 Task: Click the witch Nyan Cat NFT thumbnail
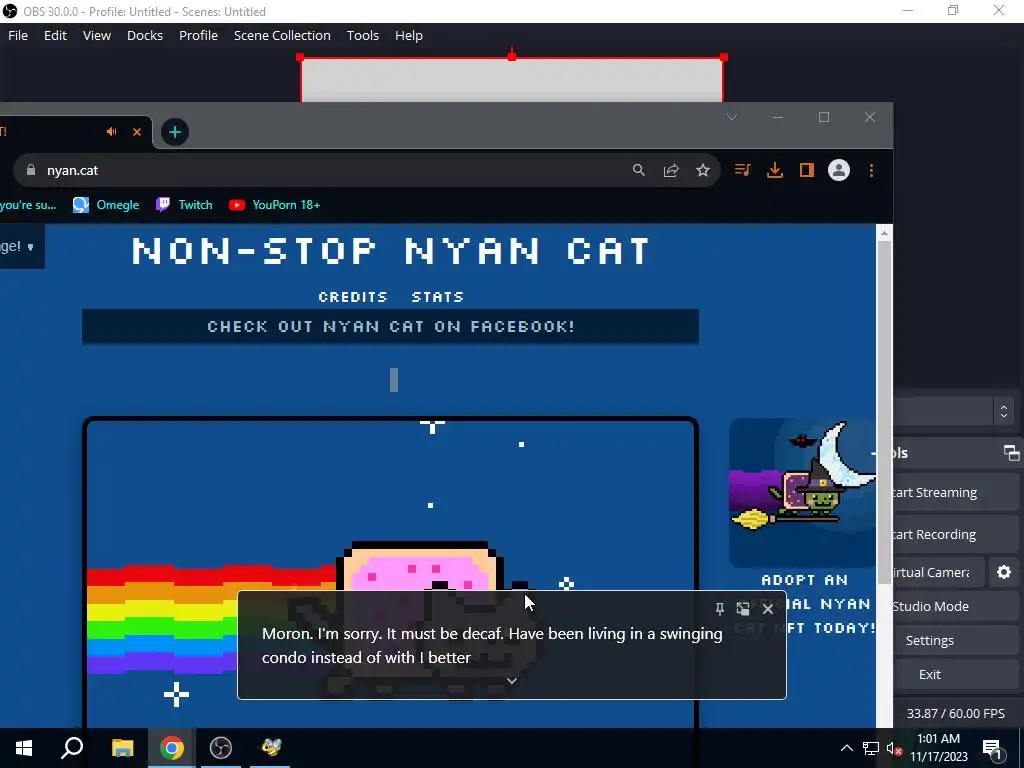802,493
